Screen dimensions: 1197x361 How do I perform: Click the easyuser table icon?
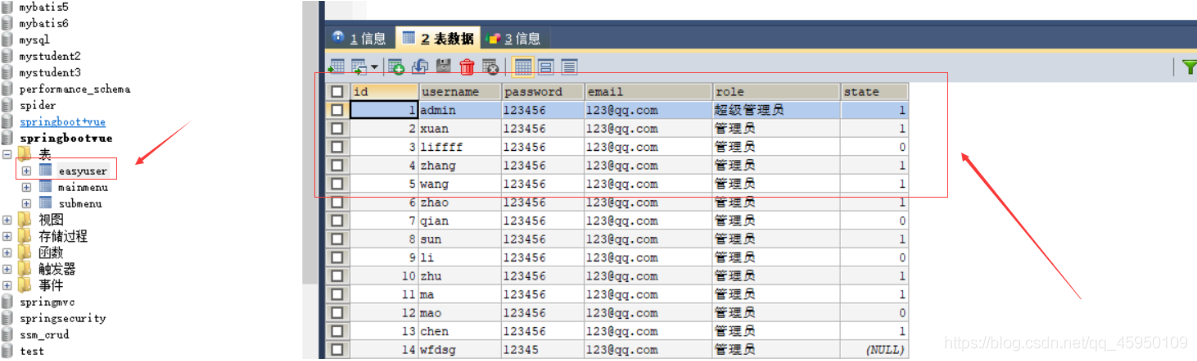pyautogui.click(x=45, y=170)
